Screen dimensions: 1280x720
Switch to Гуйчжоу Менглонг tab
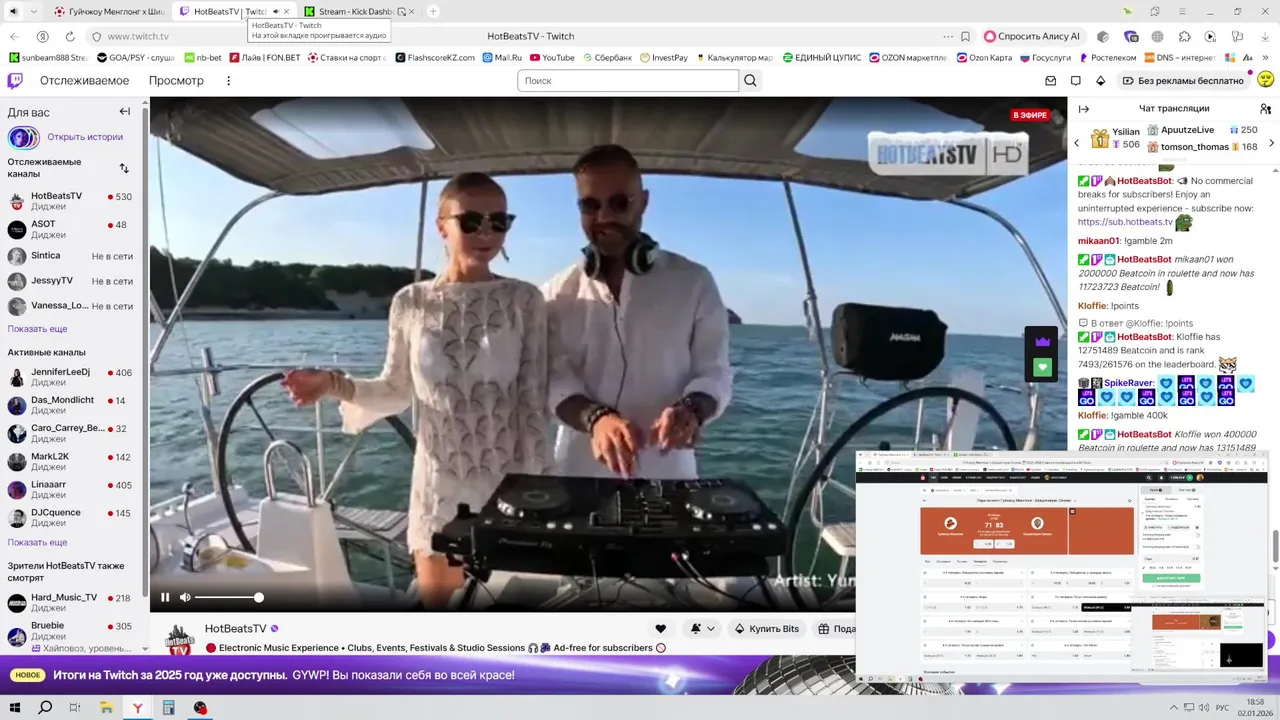tap(110, 11)
